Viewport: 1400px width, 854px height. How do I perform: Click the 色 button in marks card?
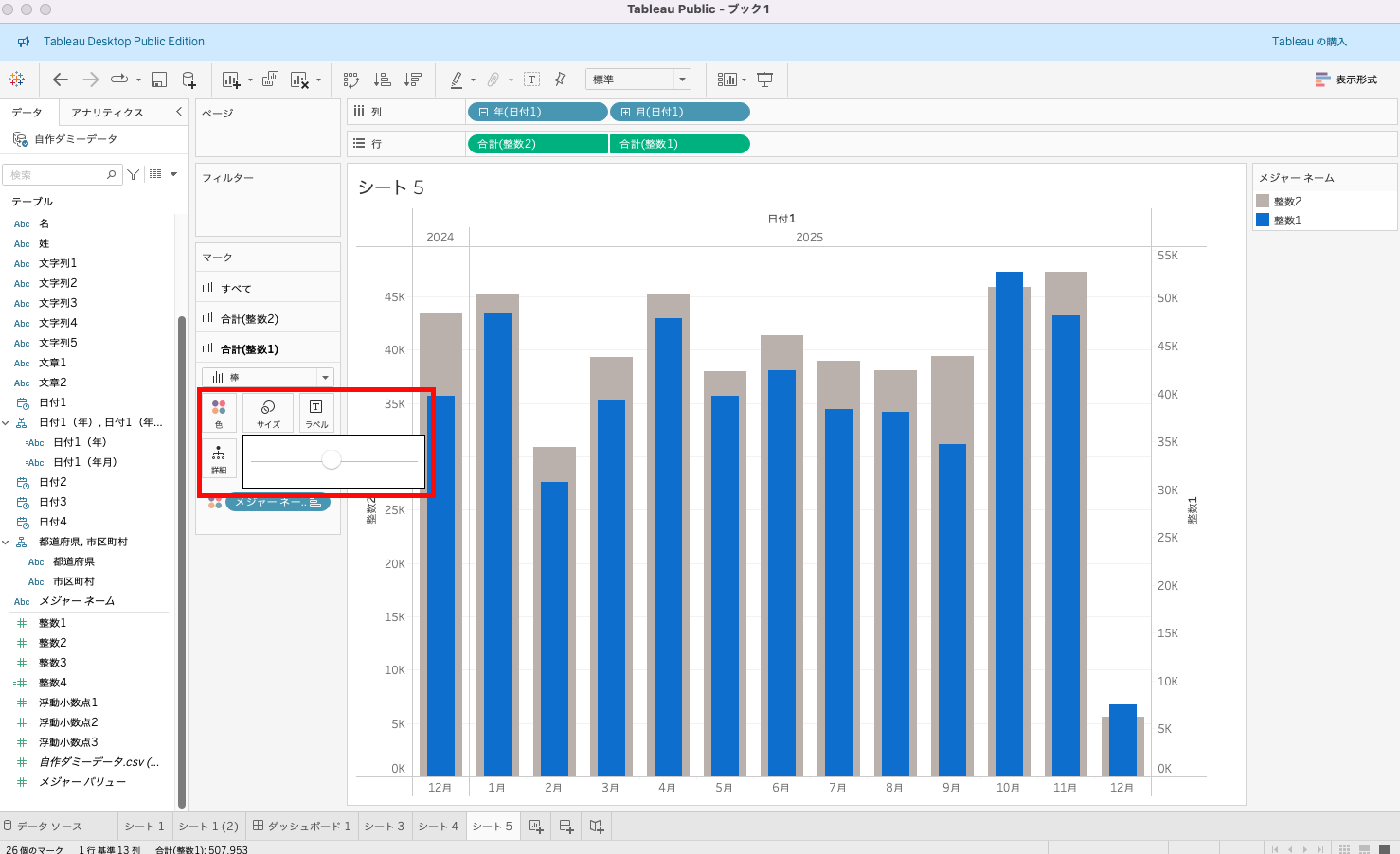coord(219,413)
